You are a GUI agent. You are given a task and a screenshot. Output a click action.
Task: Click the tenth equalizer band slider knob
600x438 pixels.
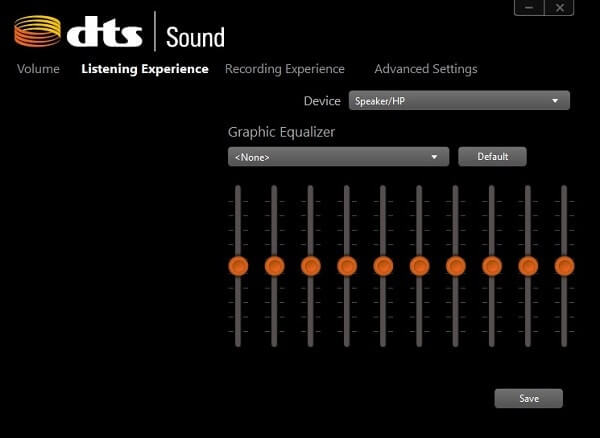pos(564,266)
